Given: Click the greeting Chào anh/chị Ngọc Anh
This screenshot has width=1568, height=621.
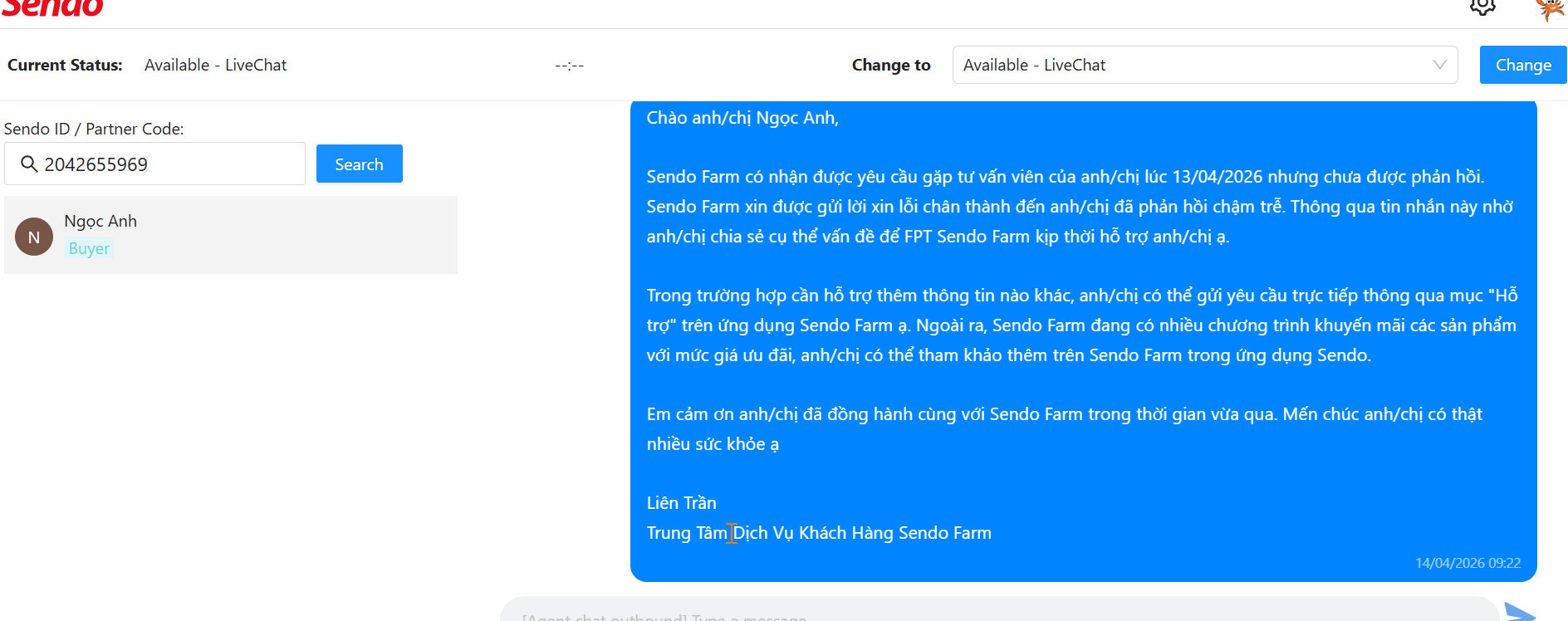Looking at the screenshot, I should (x=742, y=118).
